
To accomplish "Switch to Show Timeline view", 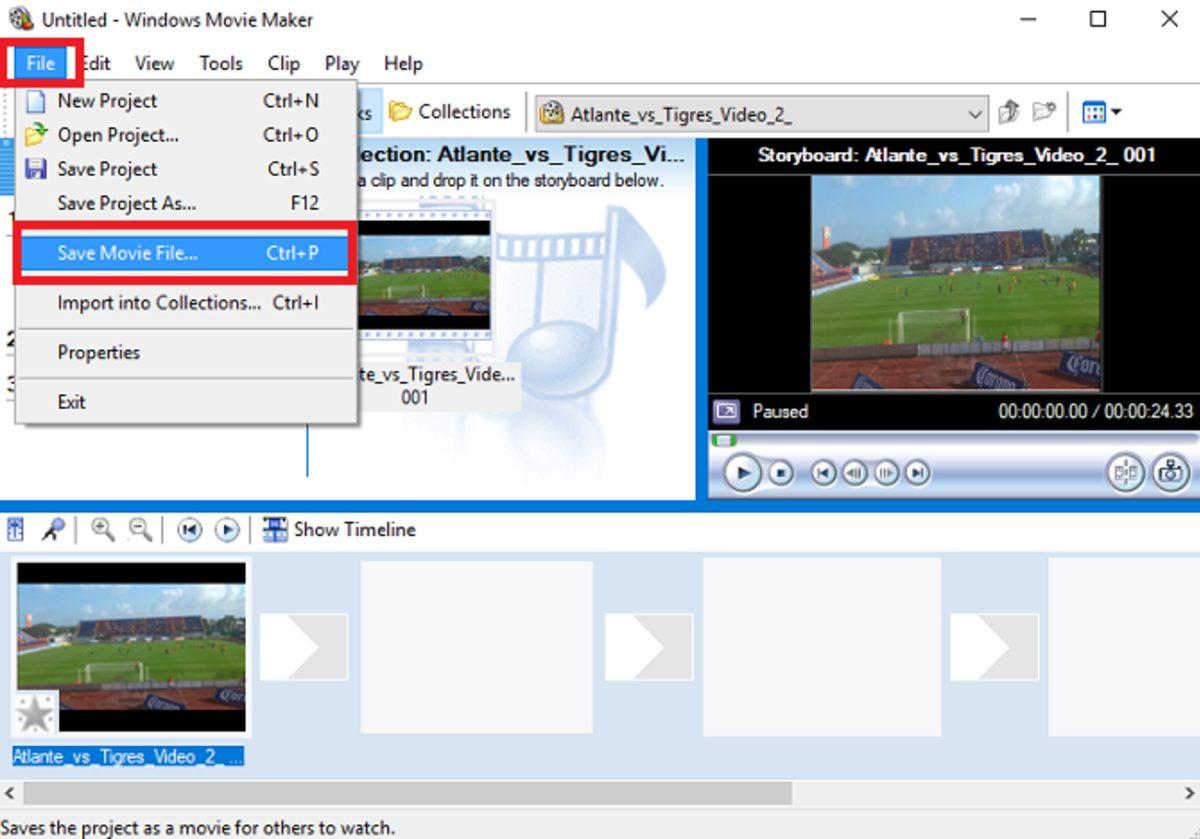I will point(340,530).
